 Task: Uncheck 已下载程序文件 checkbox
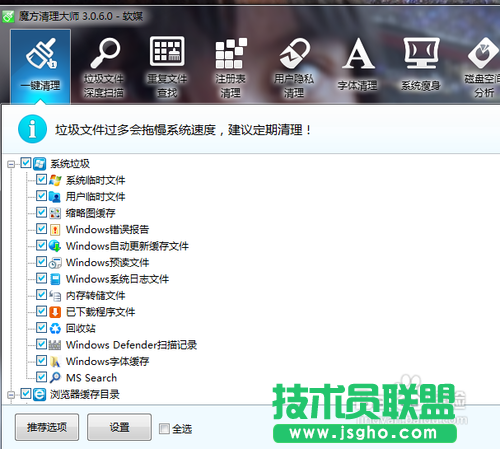pos(41,311)
